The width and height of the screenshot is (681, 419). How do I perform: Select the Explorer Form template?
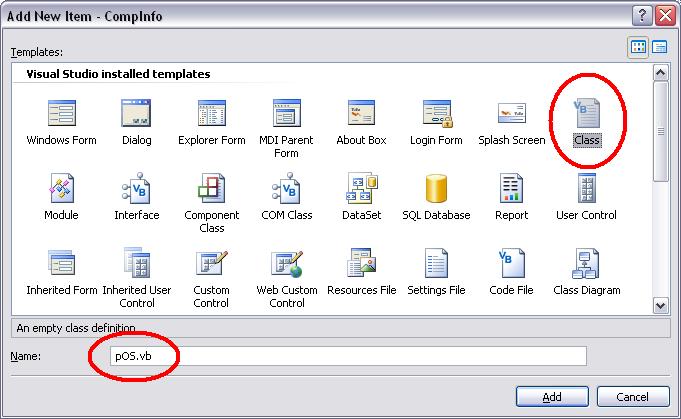[212, 122]
